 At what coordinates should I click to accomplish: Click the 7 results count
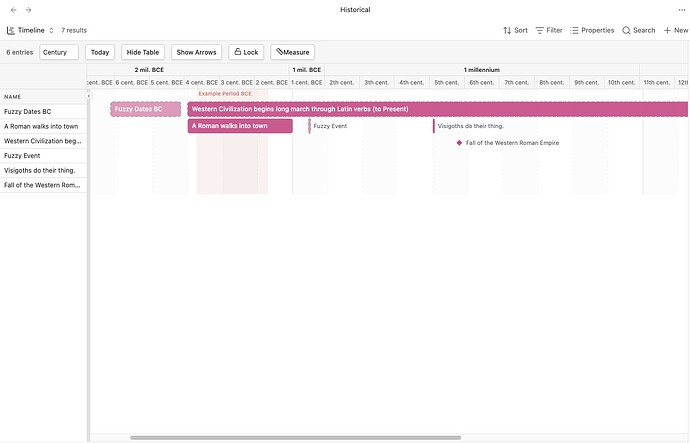pyautogui.click(x=74, y=30)
